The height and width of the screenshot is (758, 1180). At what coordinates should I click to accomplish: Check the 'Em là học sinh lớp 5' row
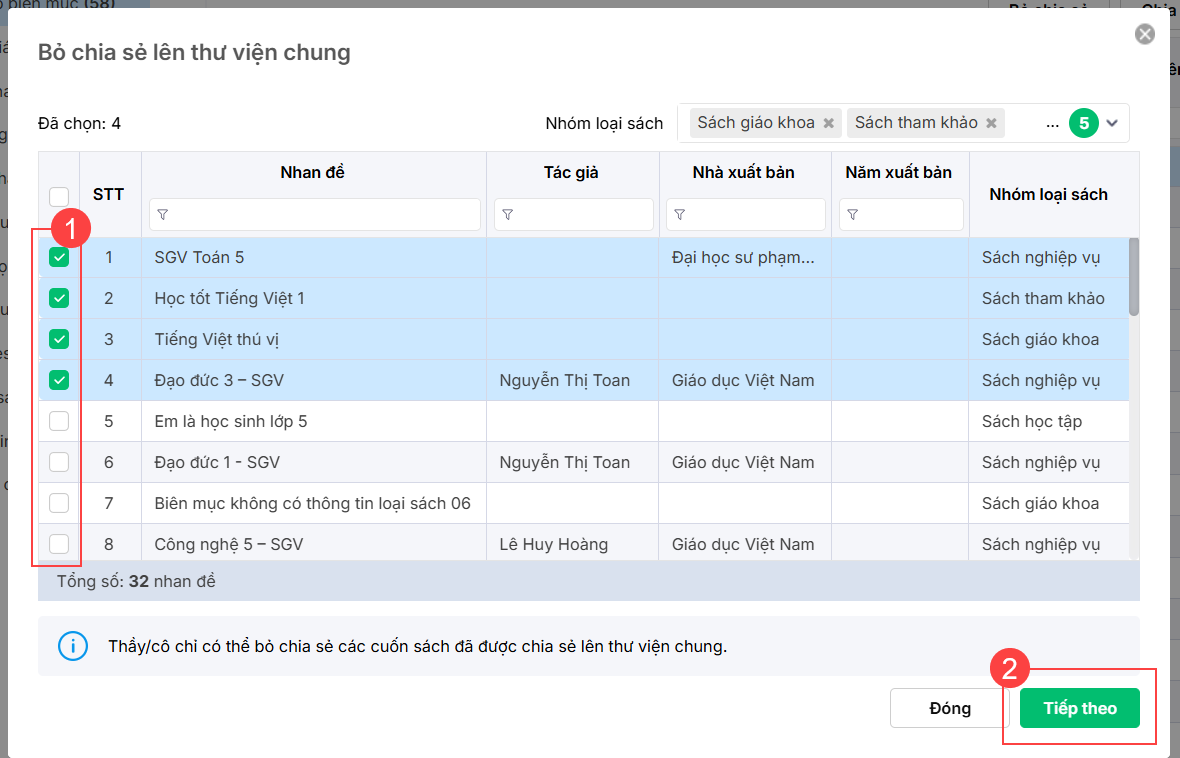(59, 421)
